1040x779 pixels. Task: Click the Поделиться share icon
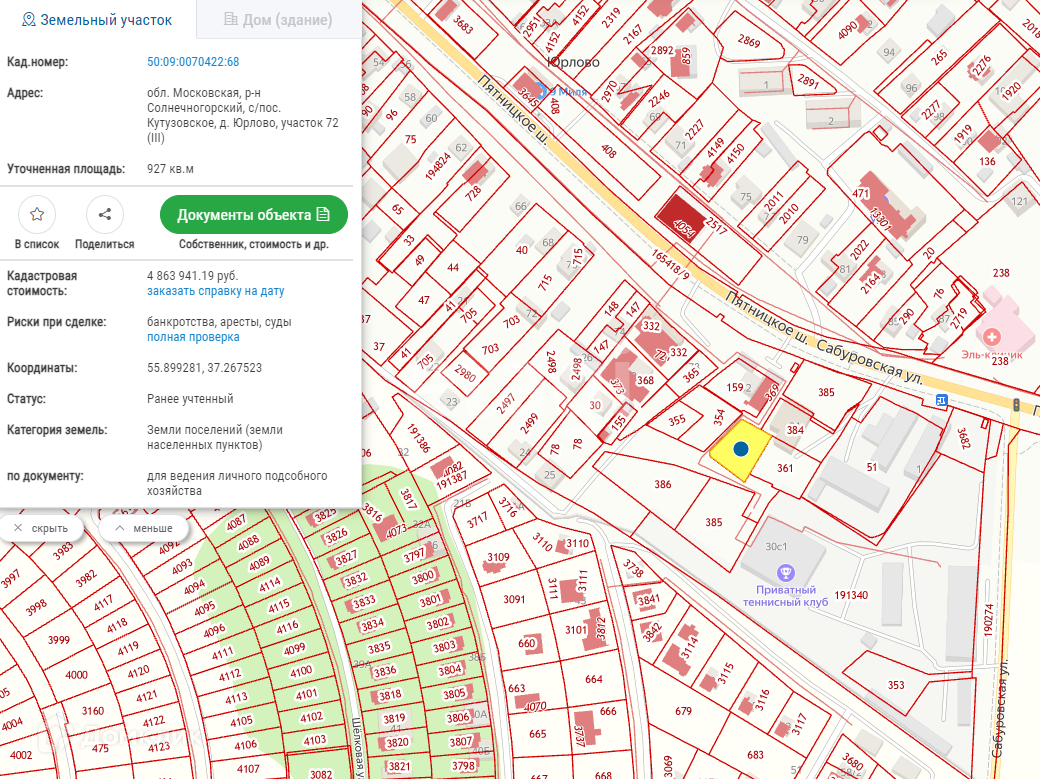(x=105, y=214)
